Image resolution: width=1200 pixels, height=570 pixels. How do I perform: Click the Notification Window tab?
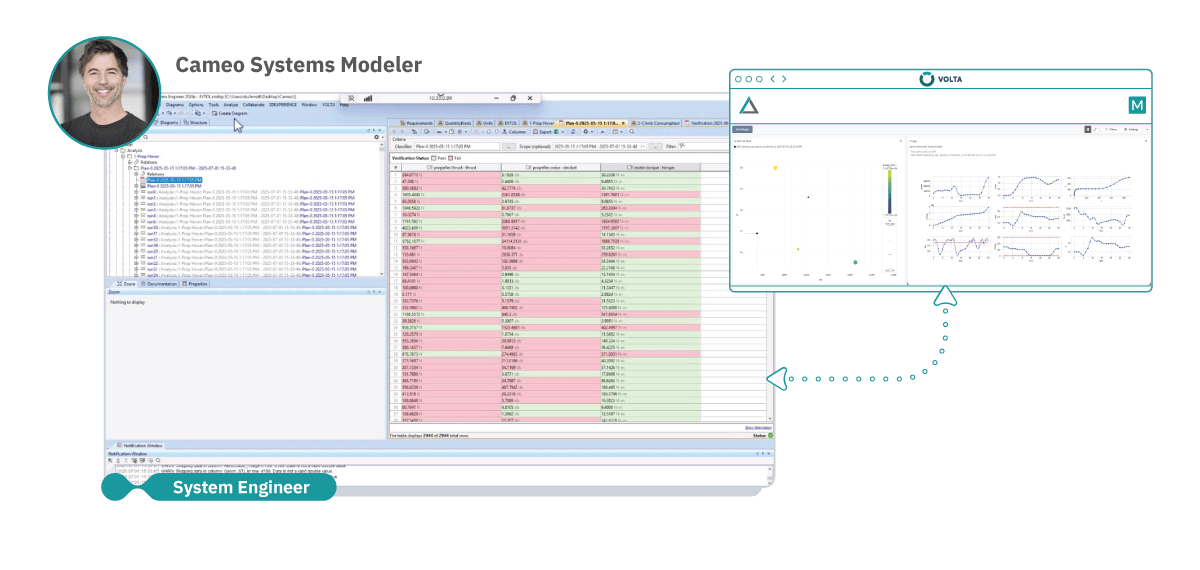140,445
